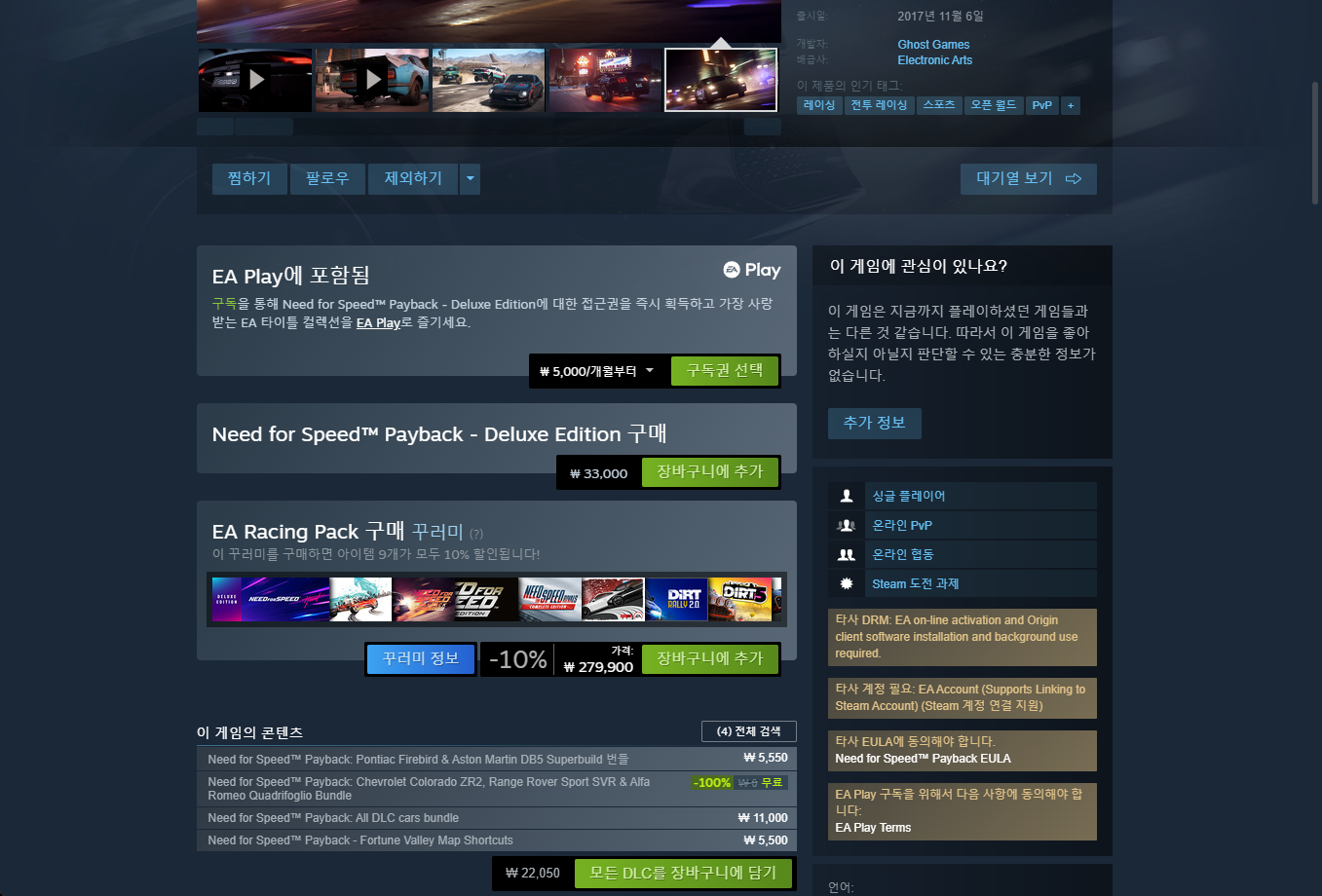
Task: Follow the underlined EA Play link
Action: point(378,322)
